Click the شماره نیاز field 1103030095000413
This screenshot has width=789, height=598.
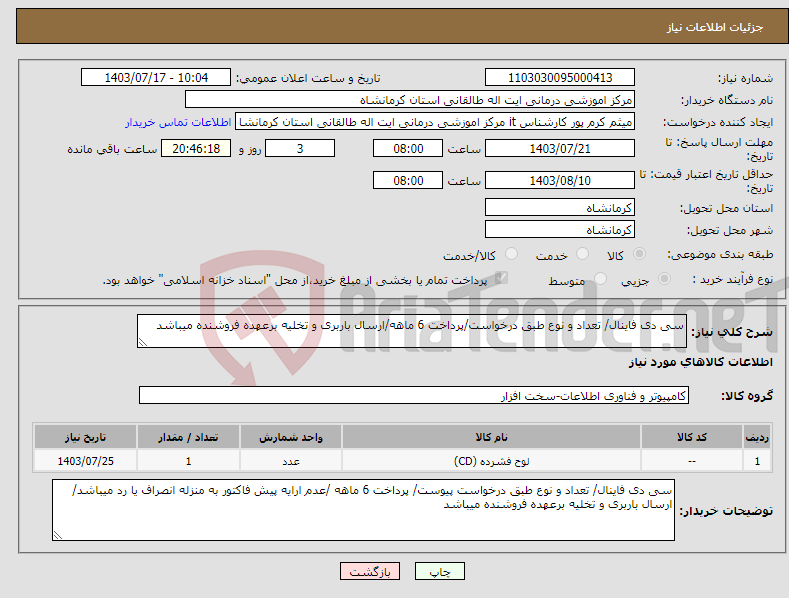560,78
